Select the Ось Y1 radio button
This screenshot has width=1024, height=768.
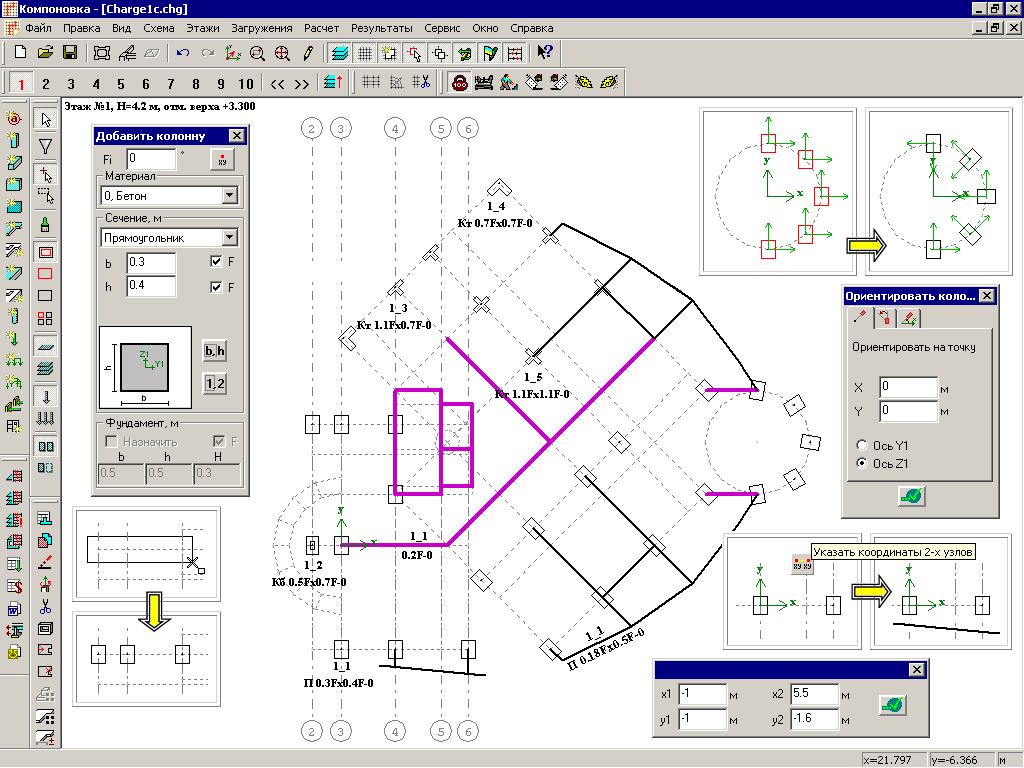pyautogui.click(x=861, y=445)
